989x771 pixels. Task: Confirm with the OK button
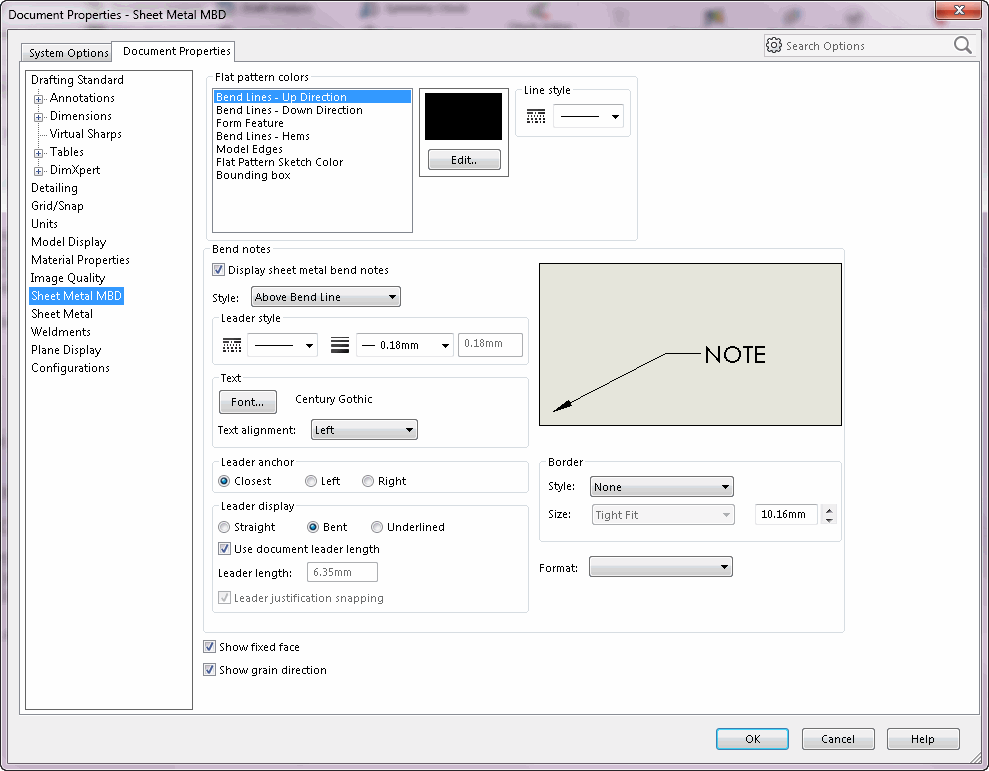click(x=752, y=739)
